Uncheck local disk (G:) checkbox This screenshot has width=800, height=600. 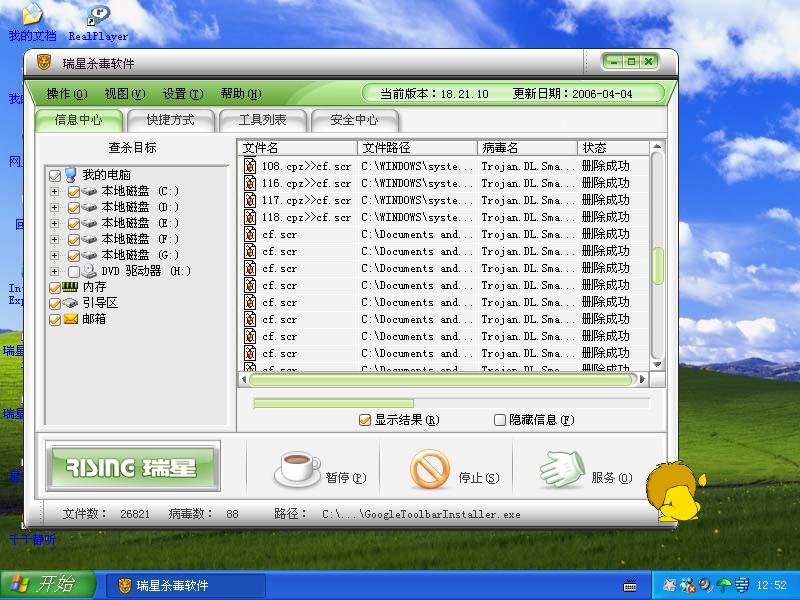click(73, 255)
